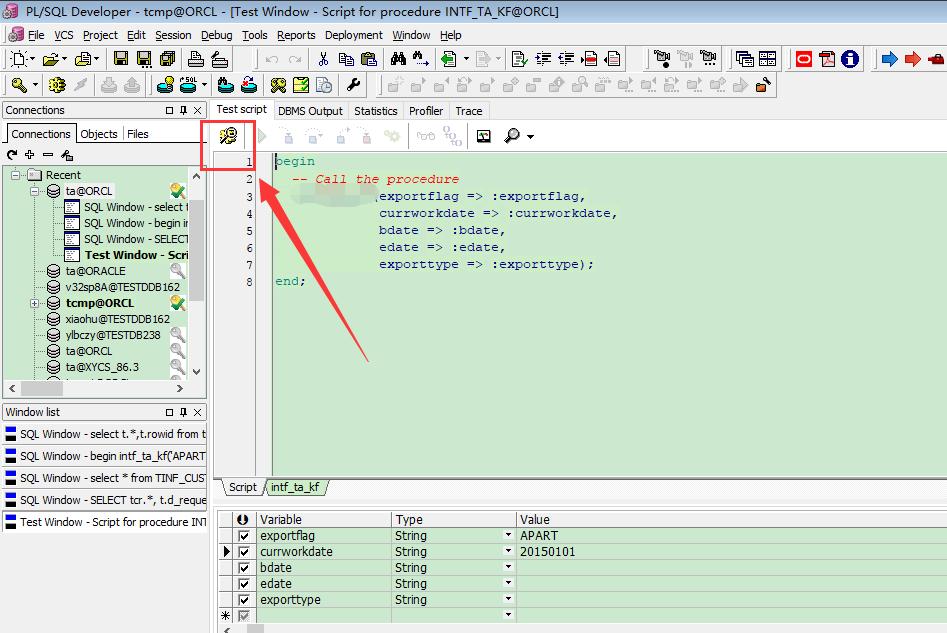Select the Objects tab in Connections panel
The width and height of the screenshot is (947, 633).
pyautogui.click(x=98, y=133)
